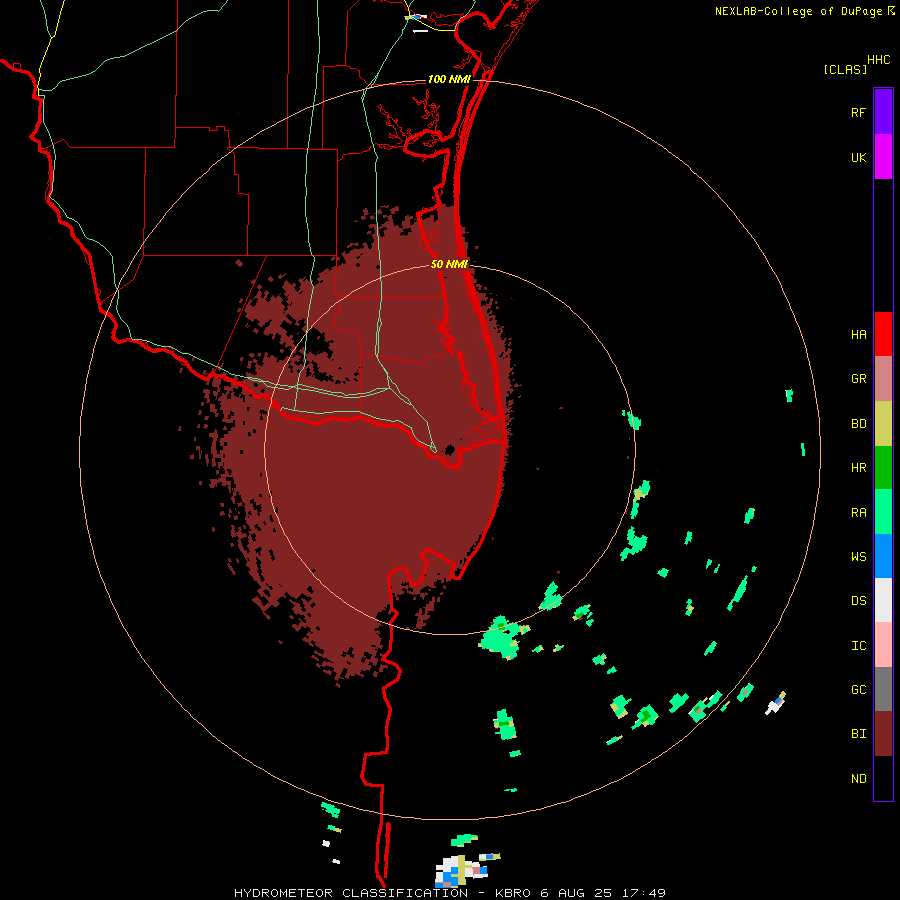Click the 'HA' legend label
The height and width of the screenshot is (900, 900).
(x=858, y=335)
